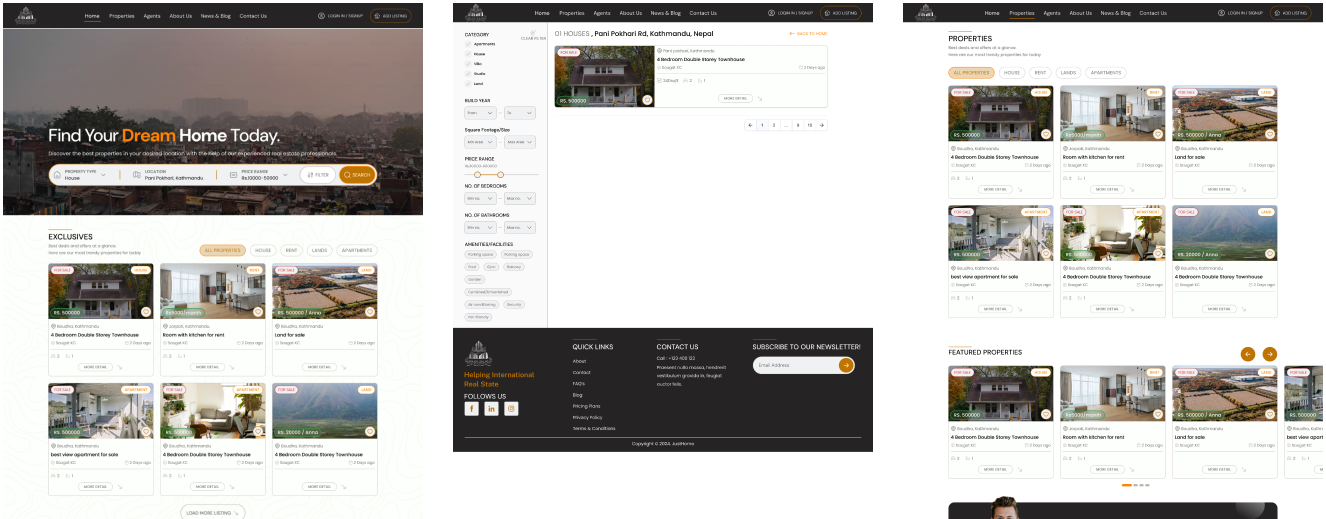Click Featured Properties next arrow
1326x519 pixels.
[x=1269, y=354]
